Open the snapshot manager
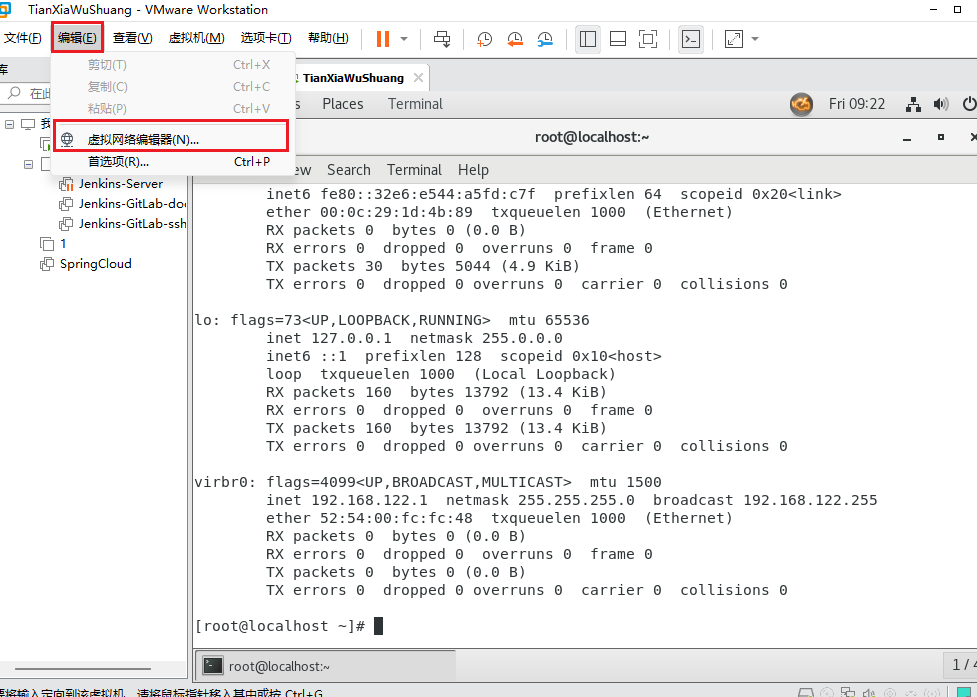The image size is (977, 697). click(545, 39)
